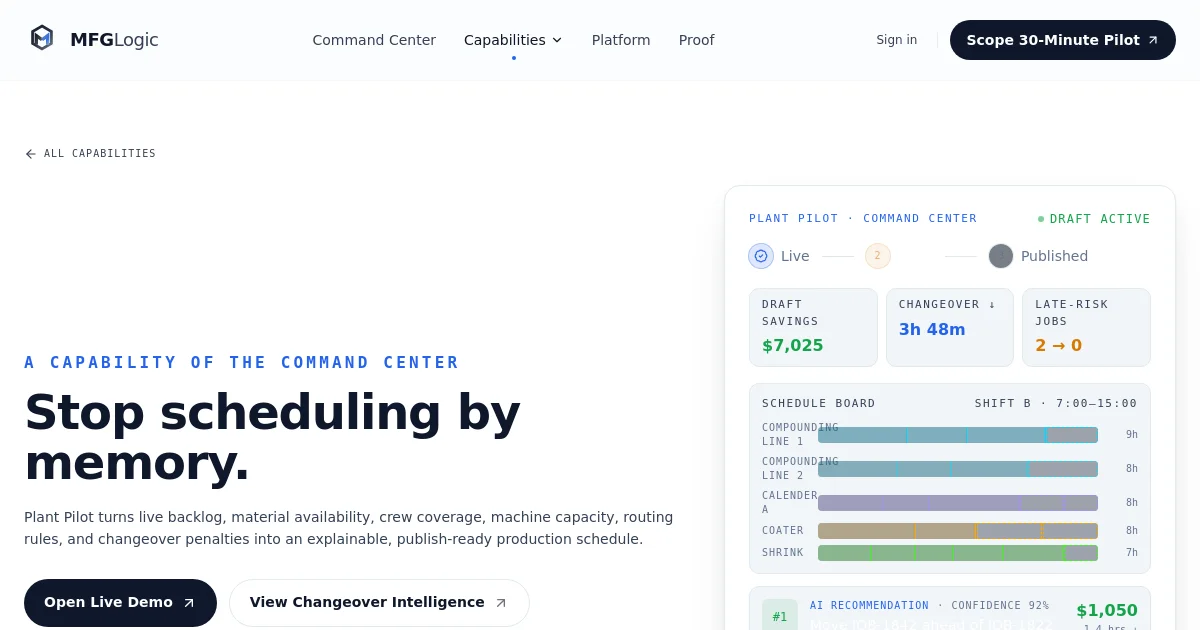
Task: Click the Shrink schedule bar
Action: point(958,553)
